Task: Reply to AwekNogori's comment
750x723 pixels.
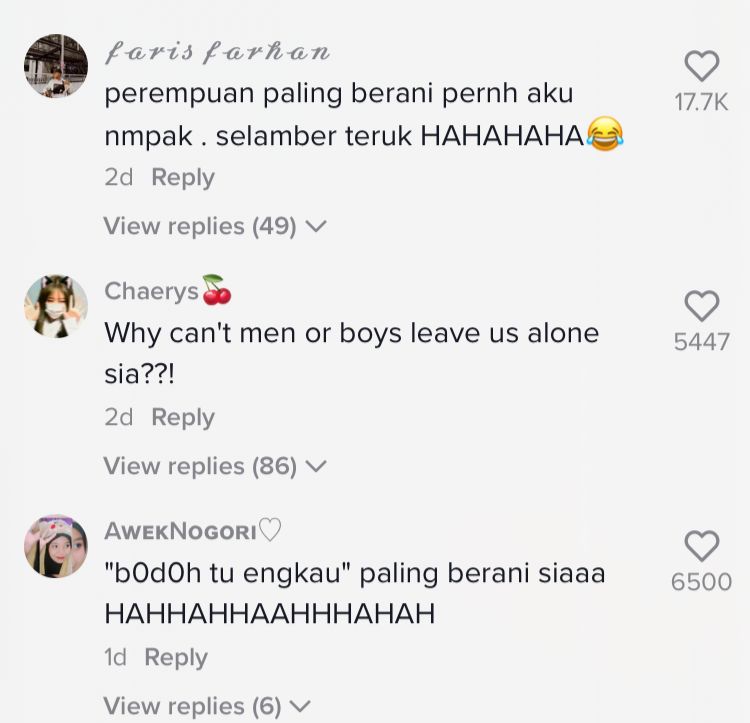Action: click(x=176, y=657)
